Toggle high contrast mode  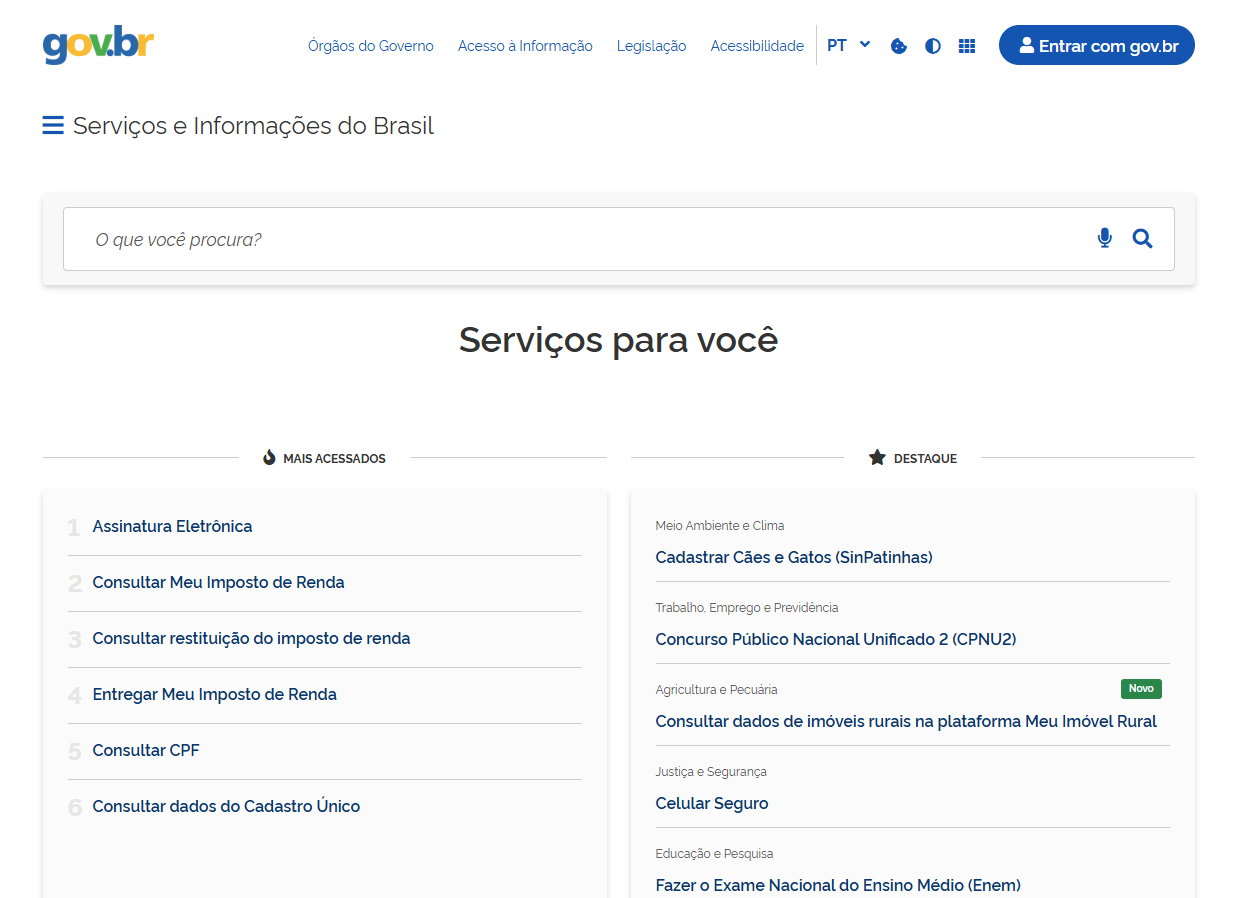(x=933, y=46)
